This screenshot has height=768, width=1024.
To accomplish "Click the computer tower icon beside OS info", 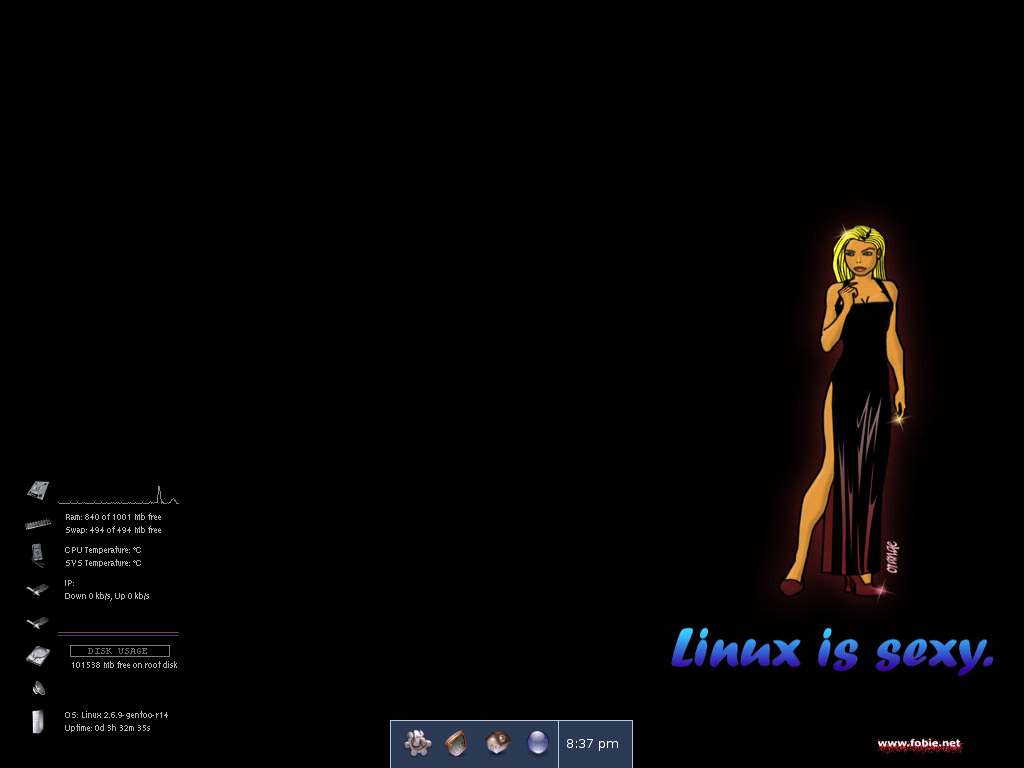I will coord(38,722).
